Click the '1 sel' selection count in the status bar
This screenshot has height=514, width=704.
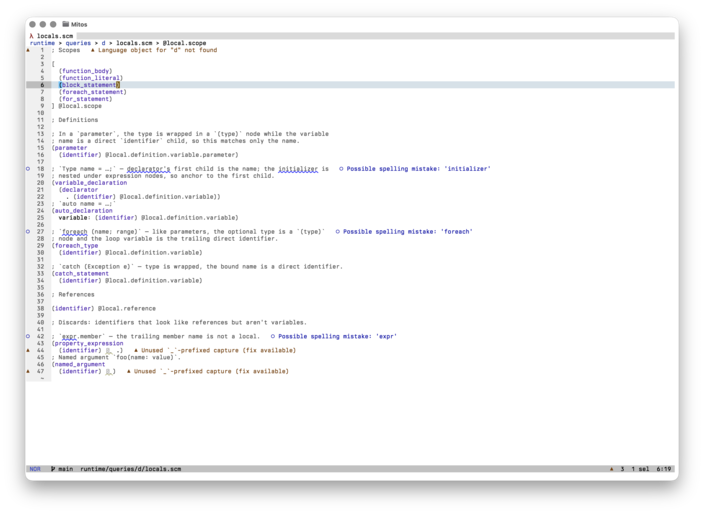[640, 469]
